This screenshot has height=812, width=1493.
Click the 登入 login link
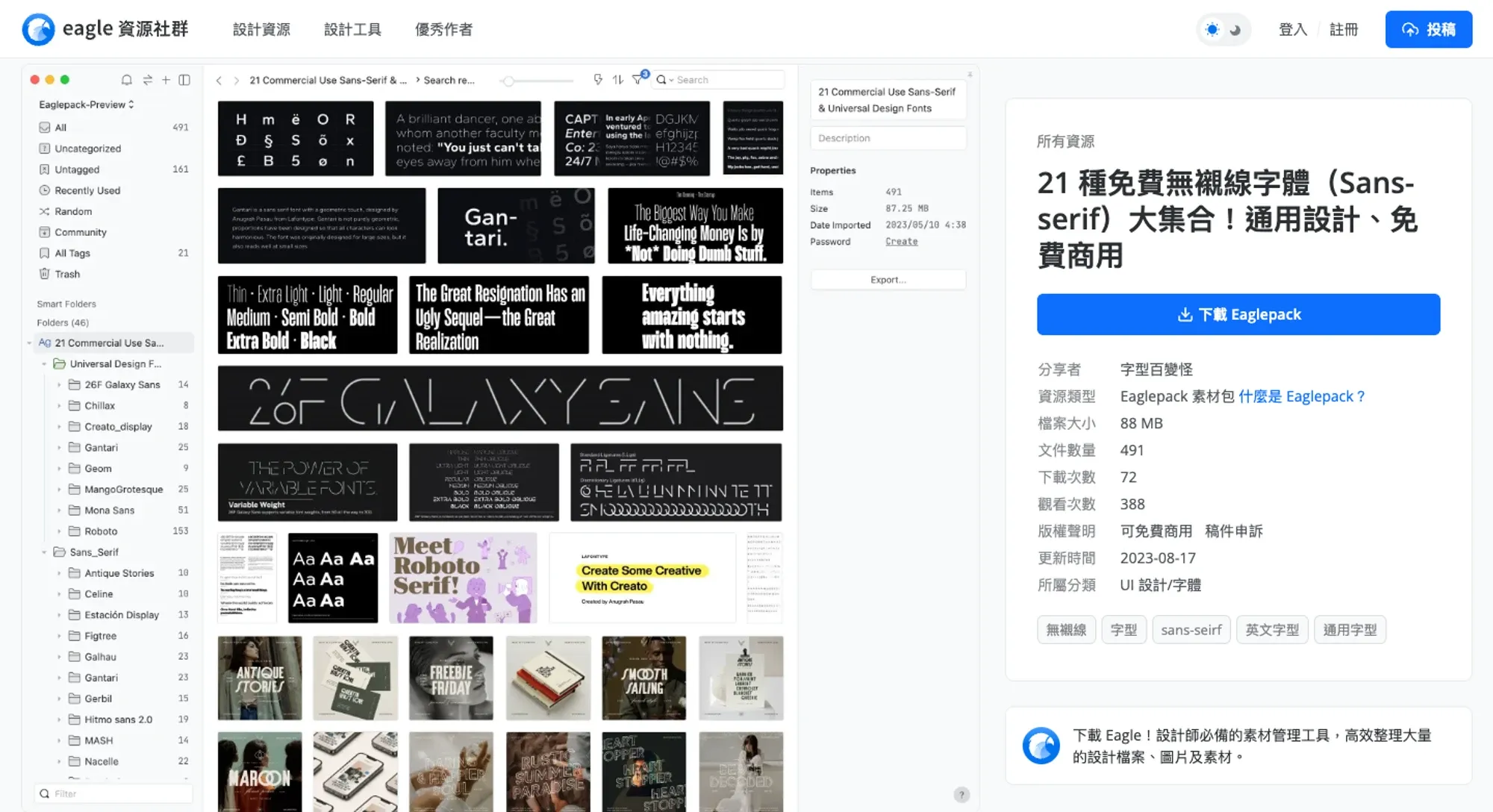click(1293, 30)
